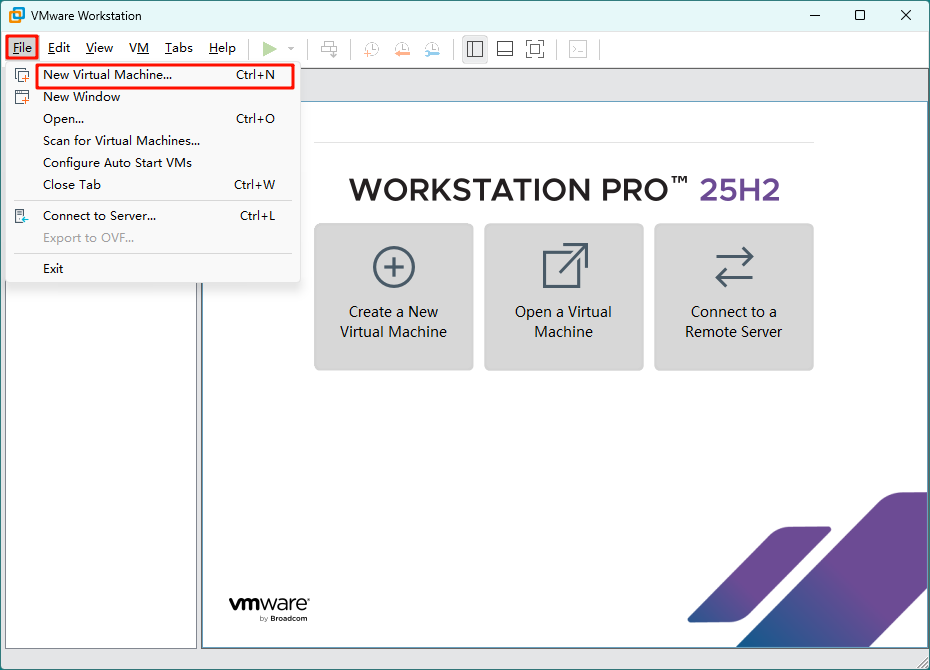Click the green Power On play icon
Image resolution: width=930 pixels, height=670 pixels.
click(x=269, y=49)
